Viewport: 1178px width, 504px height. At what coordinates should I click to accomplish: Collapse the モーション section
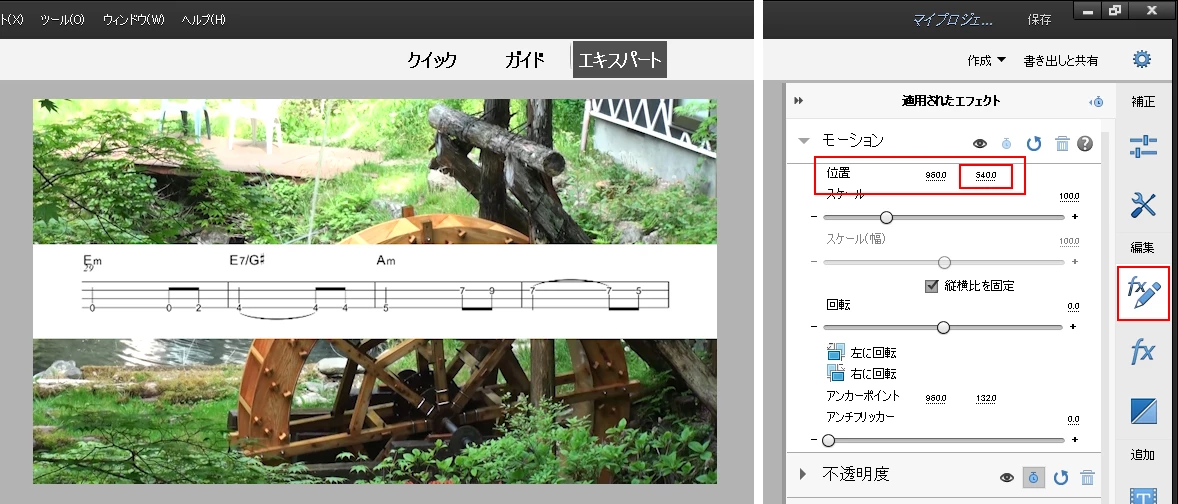[x=804, y=140]
